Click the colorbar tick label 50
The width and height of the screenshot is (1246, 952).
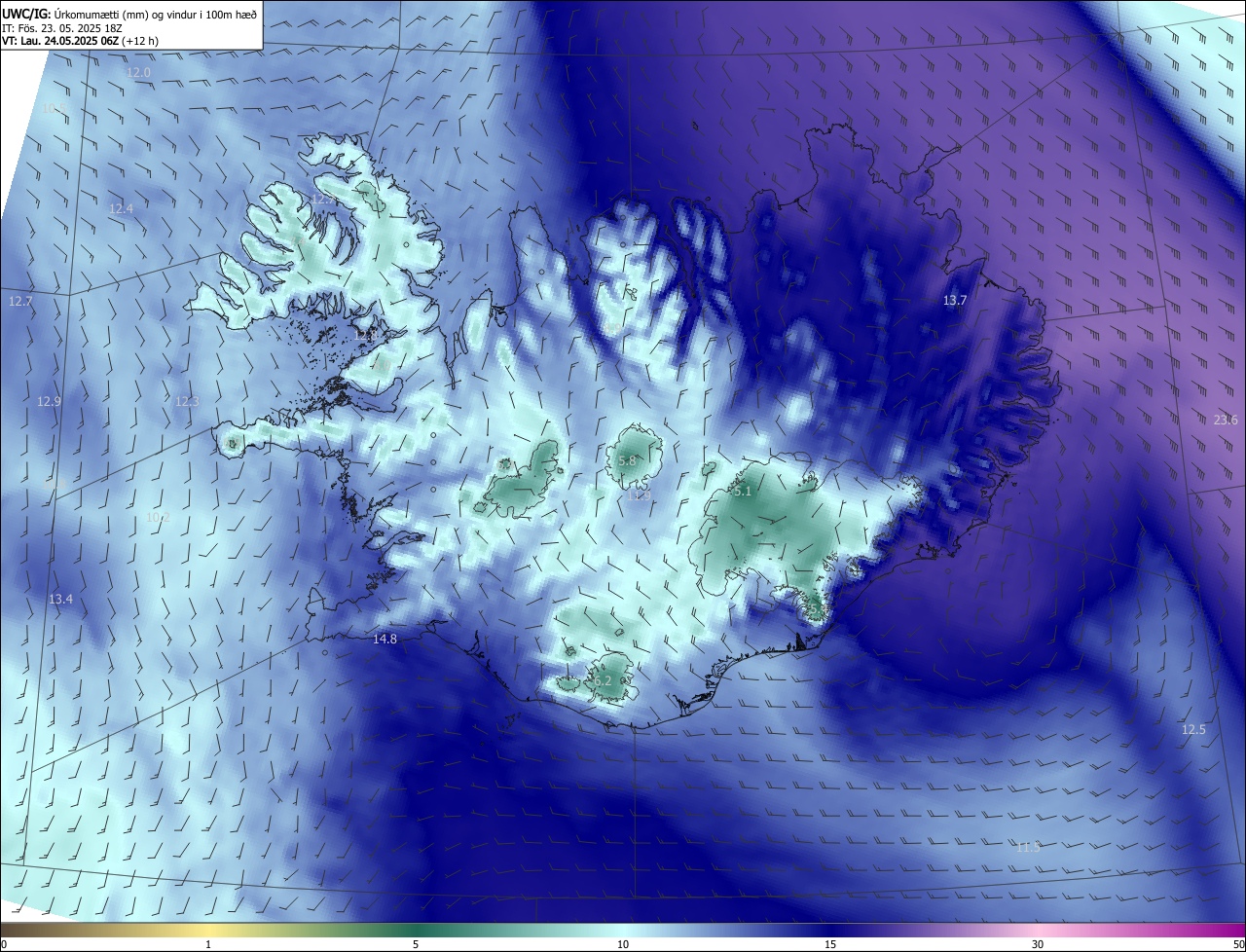click(x=1239, y=945)
